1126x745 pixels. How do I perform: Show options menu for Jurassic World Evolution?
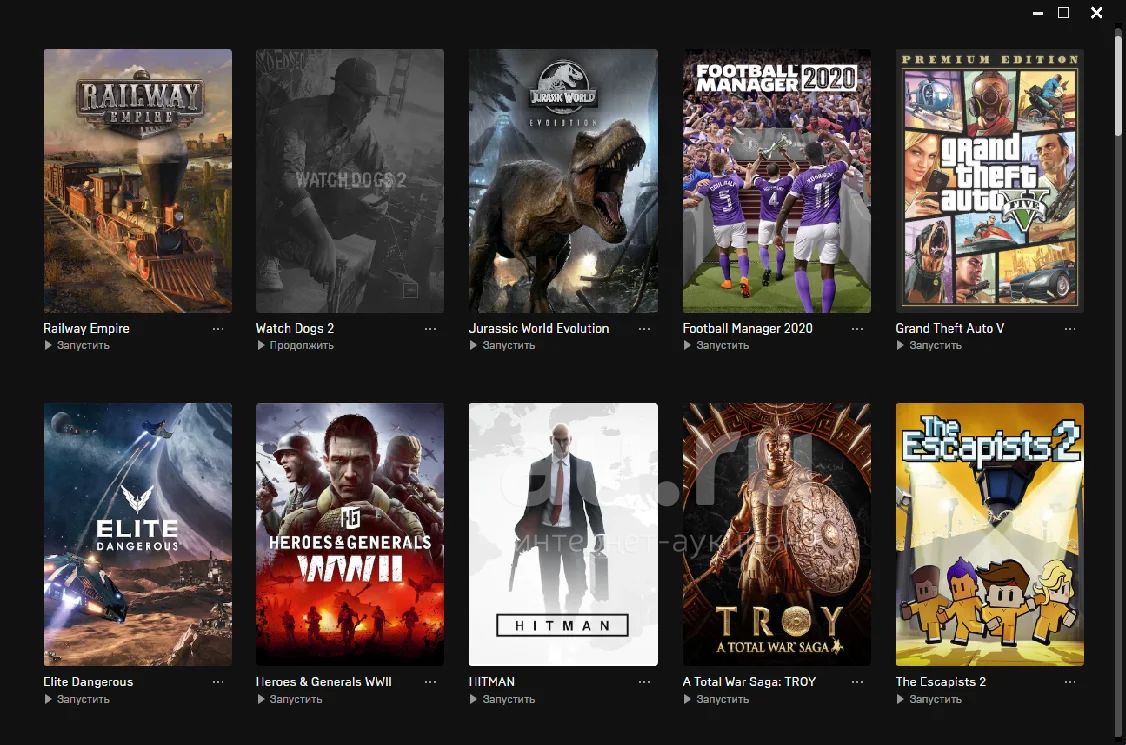pyautogui.click(x=644, y=329)
